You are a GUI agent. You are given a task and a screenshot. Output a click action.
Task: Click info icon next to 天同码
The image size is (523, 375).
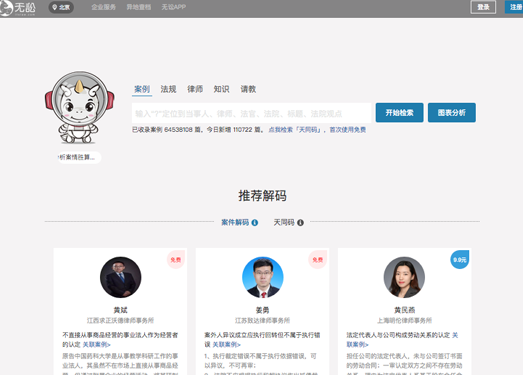pyautogui.click(x=300, y=223)
